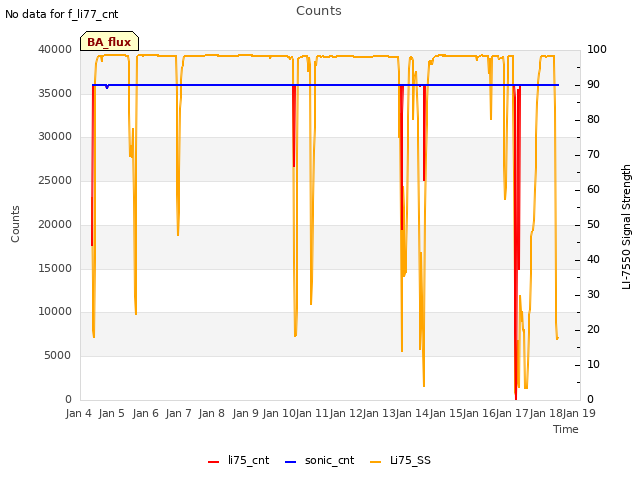Click the 'Counts' left axis title

(15, 224)
